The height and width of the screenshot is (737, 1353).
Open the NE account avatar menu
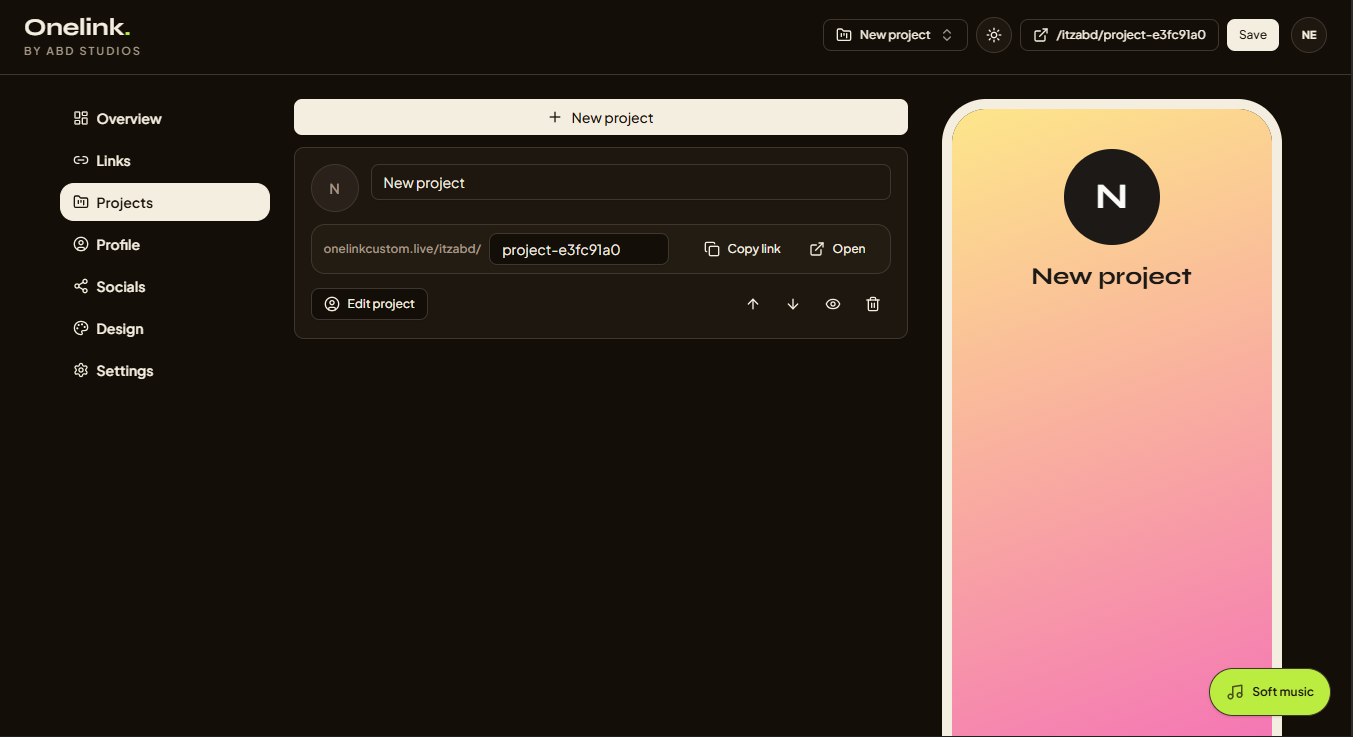click(1309, 35)
